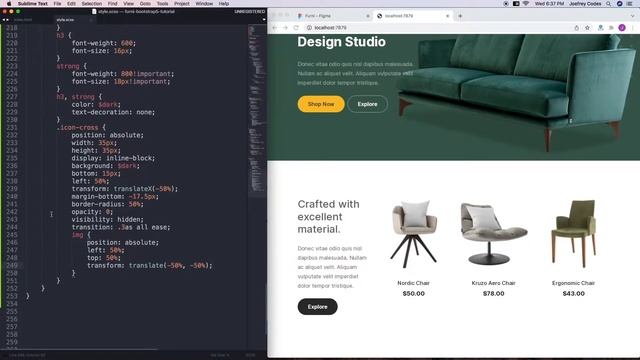This screenshot has width=640, height=360.
Task: Click 'text-decoration: none;' code line
Action: click(113, 112)
